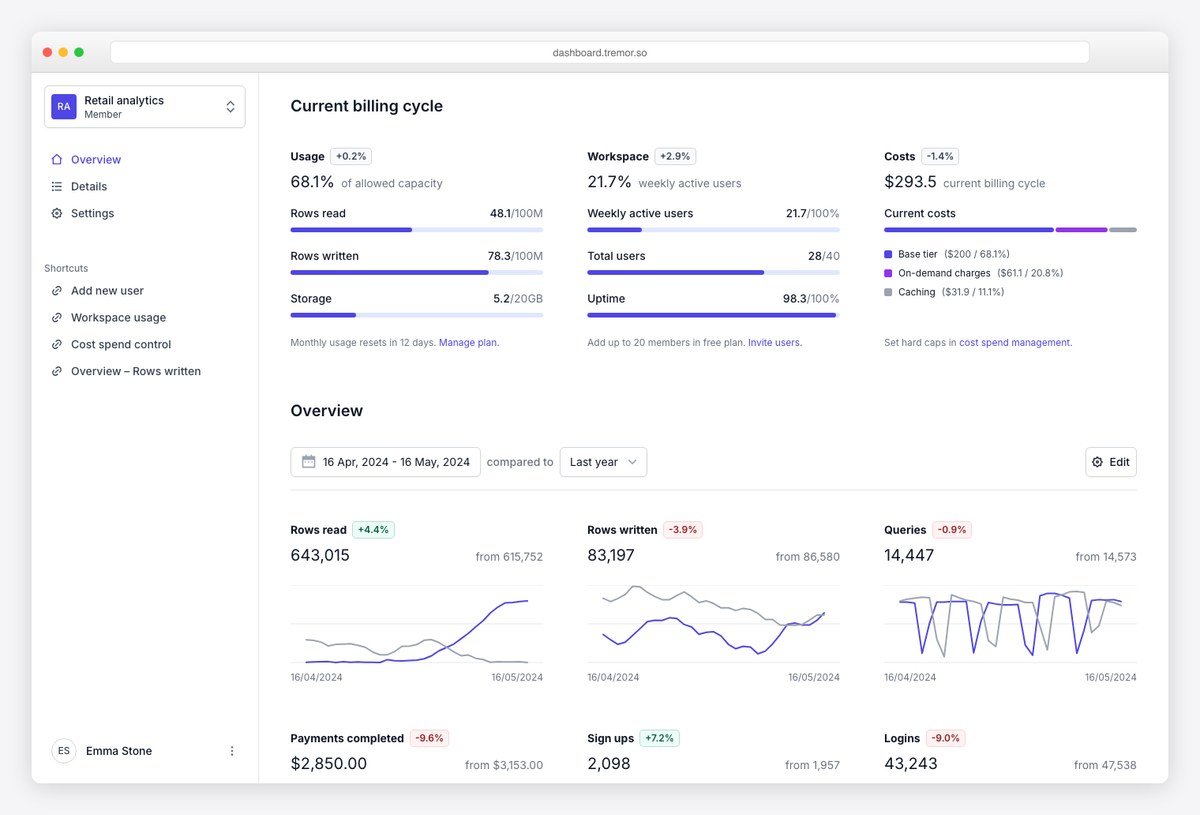
Task: Click the -1.4% Costs badge
Action: (x=940, y=156)
